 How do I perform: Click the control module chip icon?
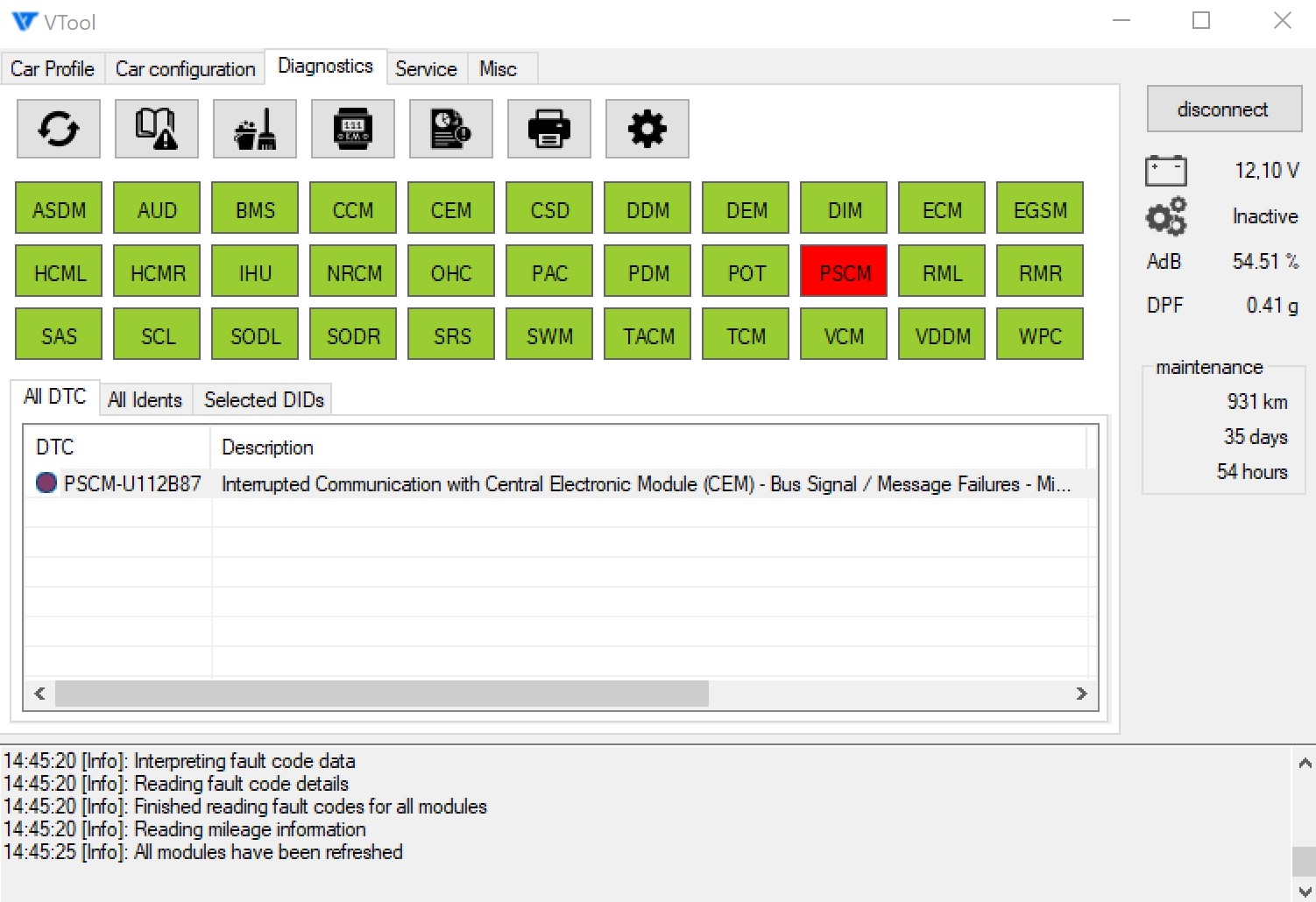[x=353, y=129]
